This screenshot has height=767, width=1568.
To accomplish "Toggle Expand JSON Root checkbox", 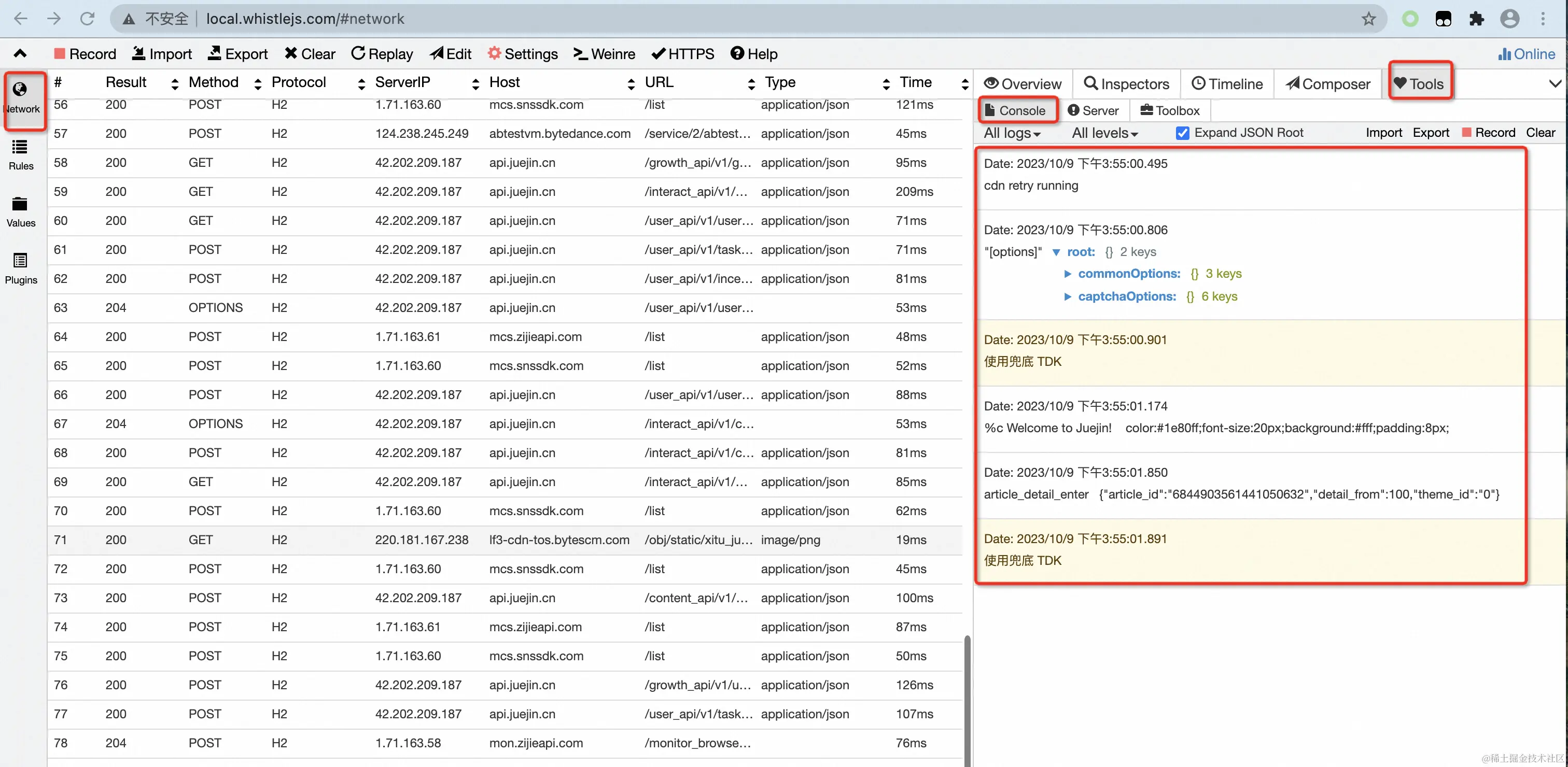I will (1182, 133).
